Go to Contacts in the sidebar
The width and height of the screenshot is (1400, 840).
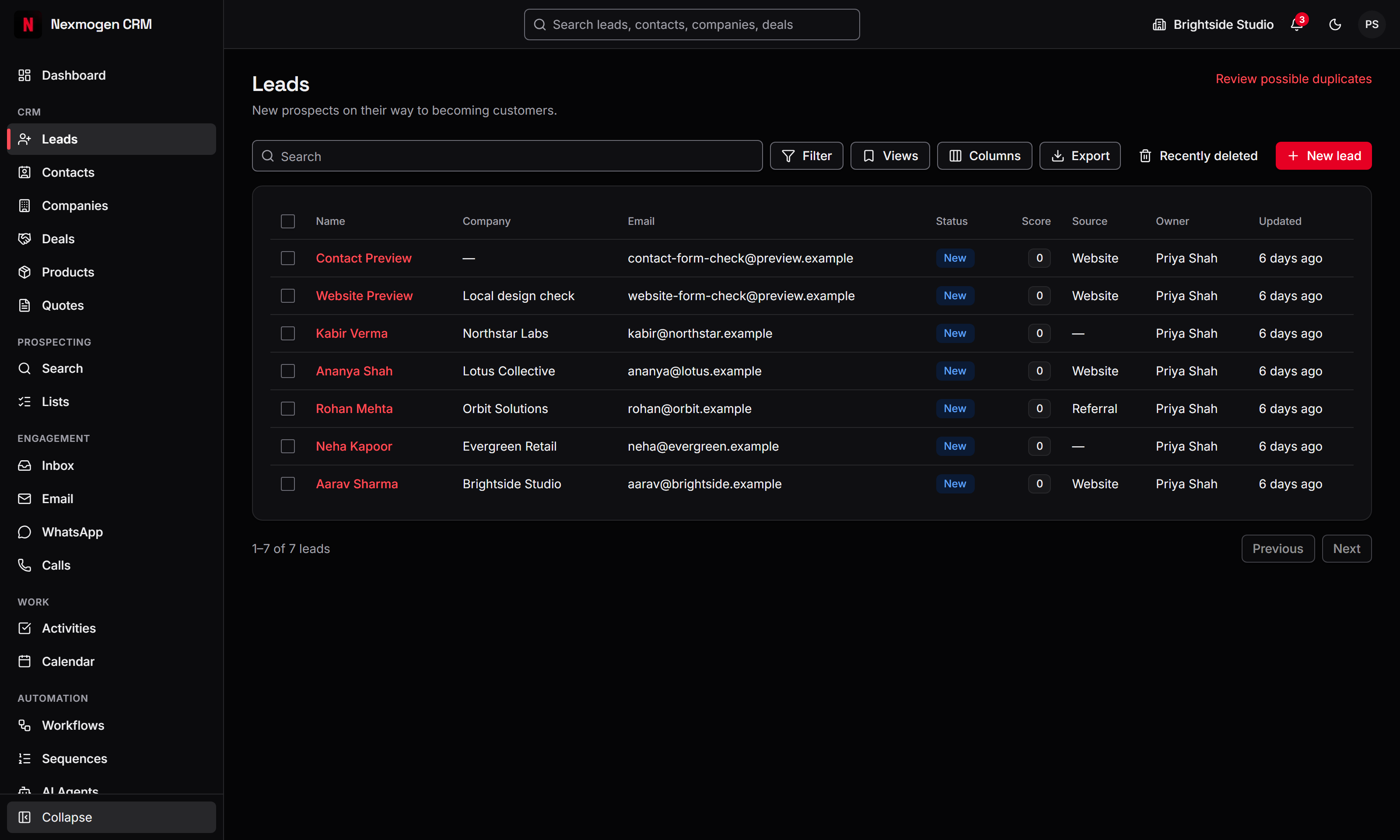click(x=112, y=172)
